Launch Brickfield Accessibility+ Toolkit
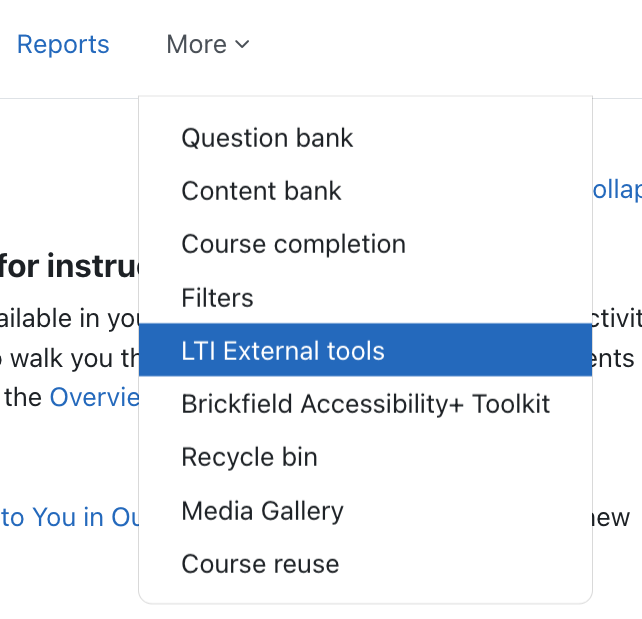The width and height of the screenshot is (642, 619). click(365, 404)
